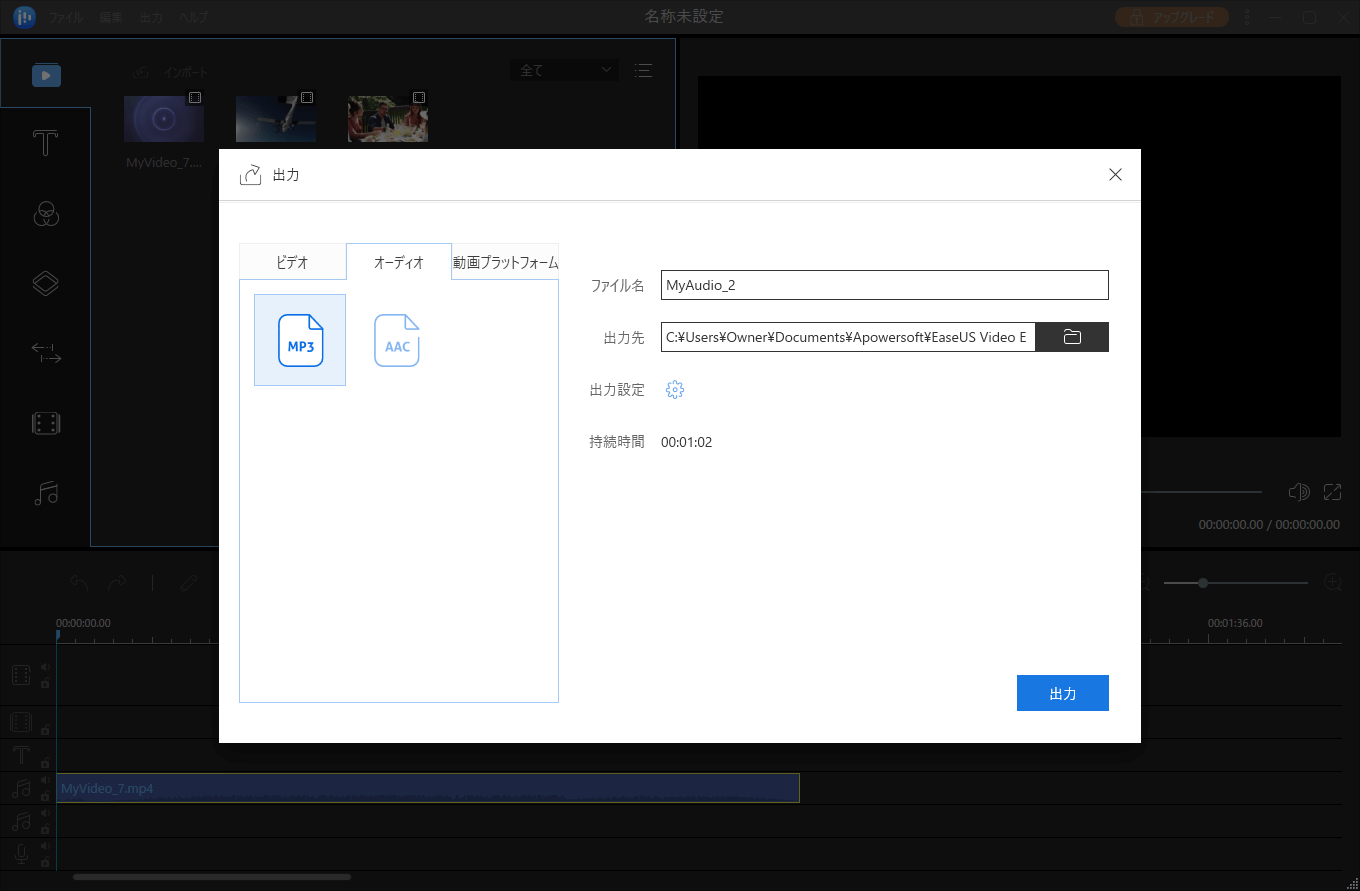Close the 出力 export dialog
1360x891 pixels.
(1116, 175)
